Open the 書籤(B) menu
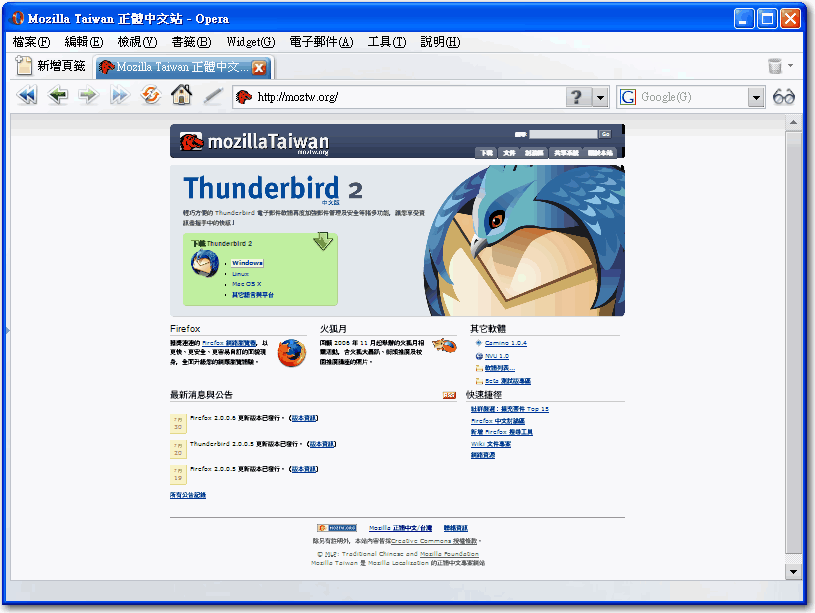The height and width of the screenshot is (613, 815). coord(191,42)
